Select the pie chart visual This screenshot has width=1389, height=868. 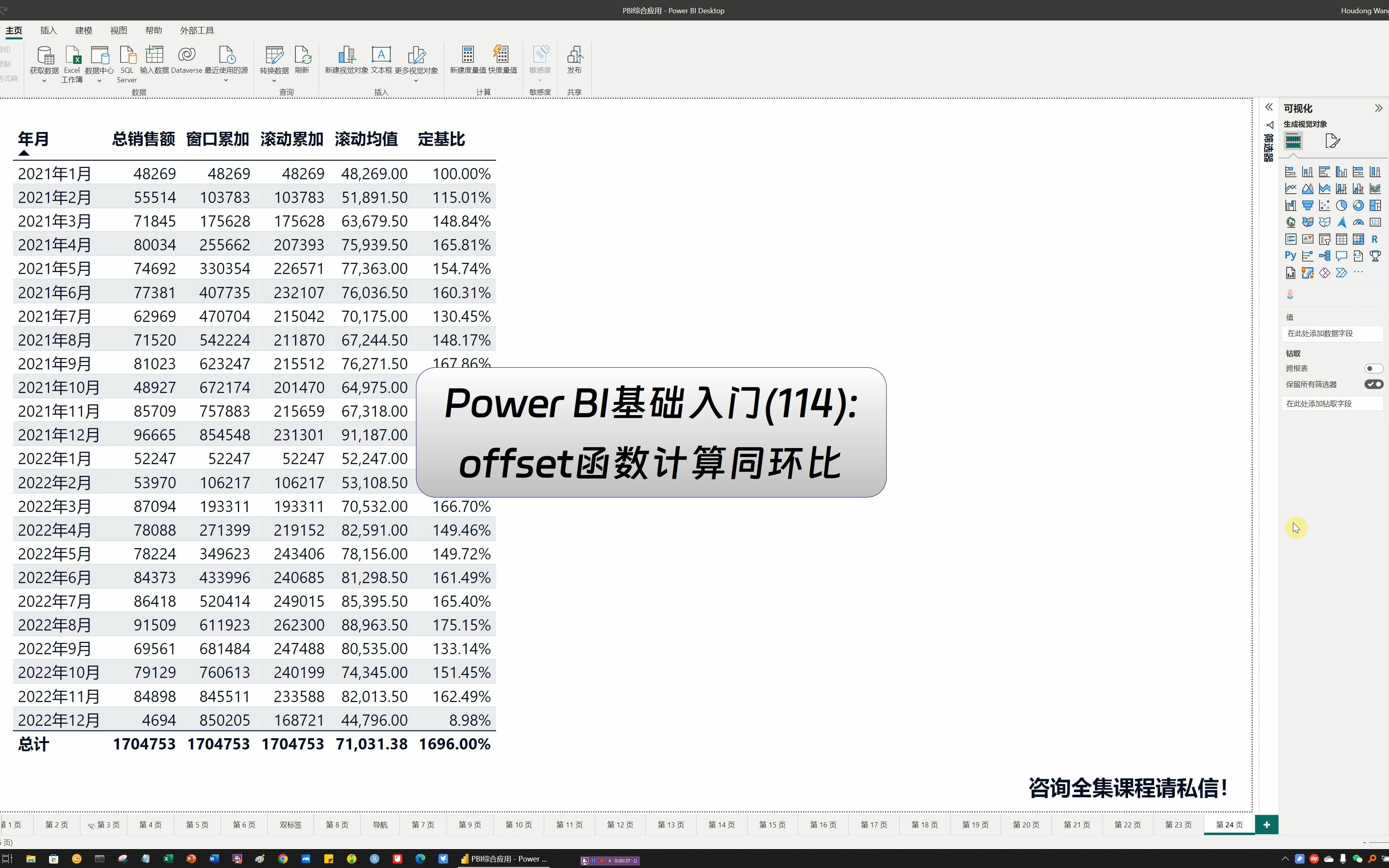click(1341, 205)
